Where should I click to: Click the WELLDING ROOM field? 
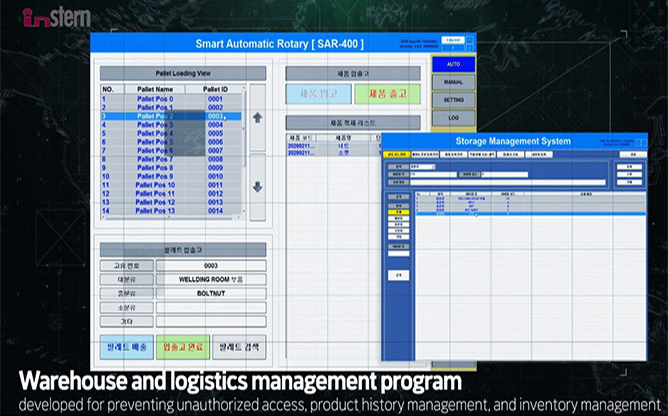(211, 280)
